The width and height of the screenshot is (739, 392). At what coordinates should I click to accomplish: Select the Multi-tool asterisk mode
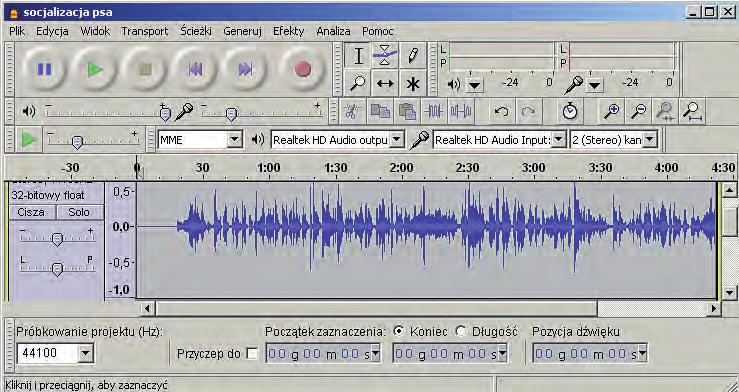413,84
